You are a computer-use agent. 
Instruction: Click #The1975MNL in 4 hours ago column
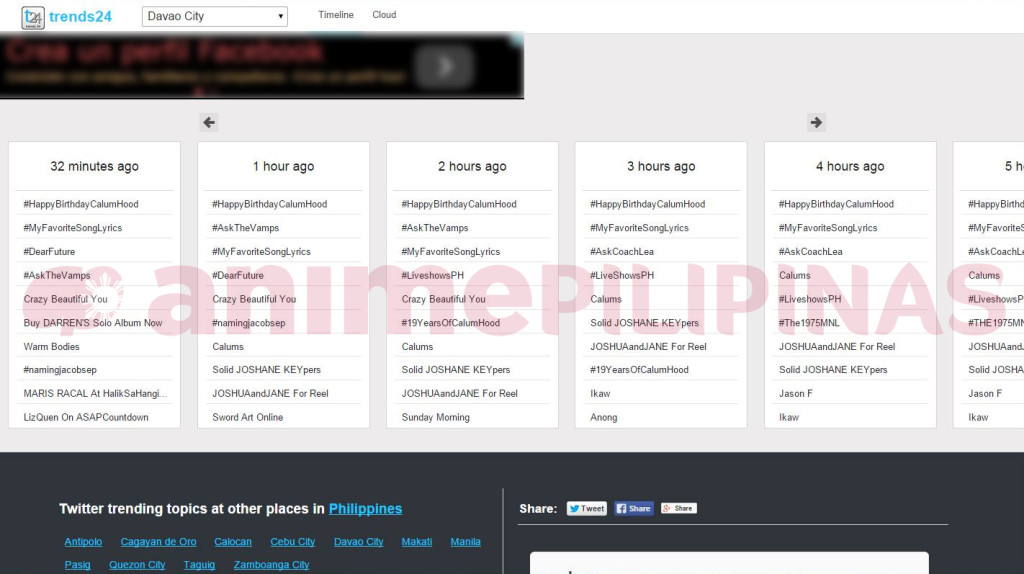[x=809, y=323]
